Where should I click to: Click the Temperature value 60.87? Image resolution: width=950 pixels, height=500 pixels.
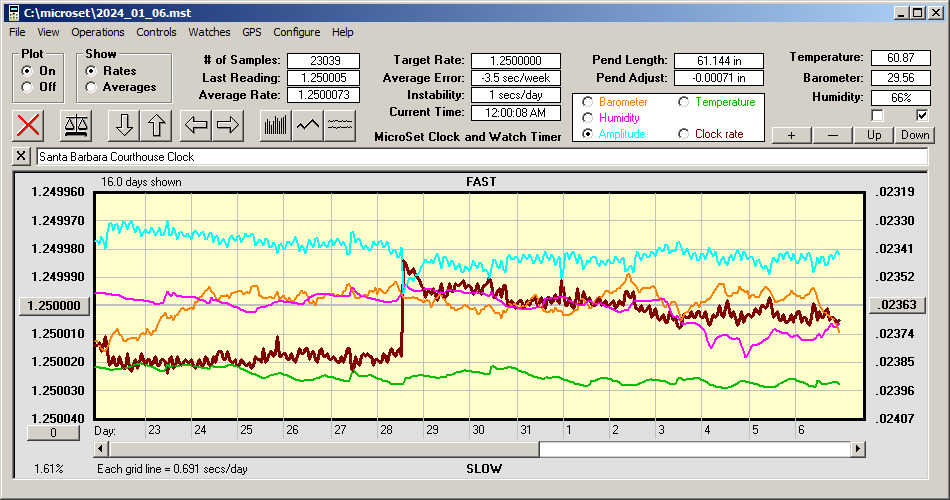click(x=900, y=58)
